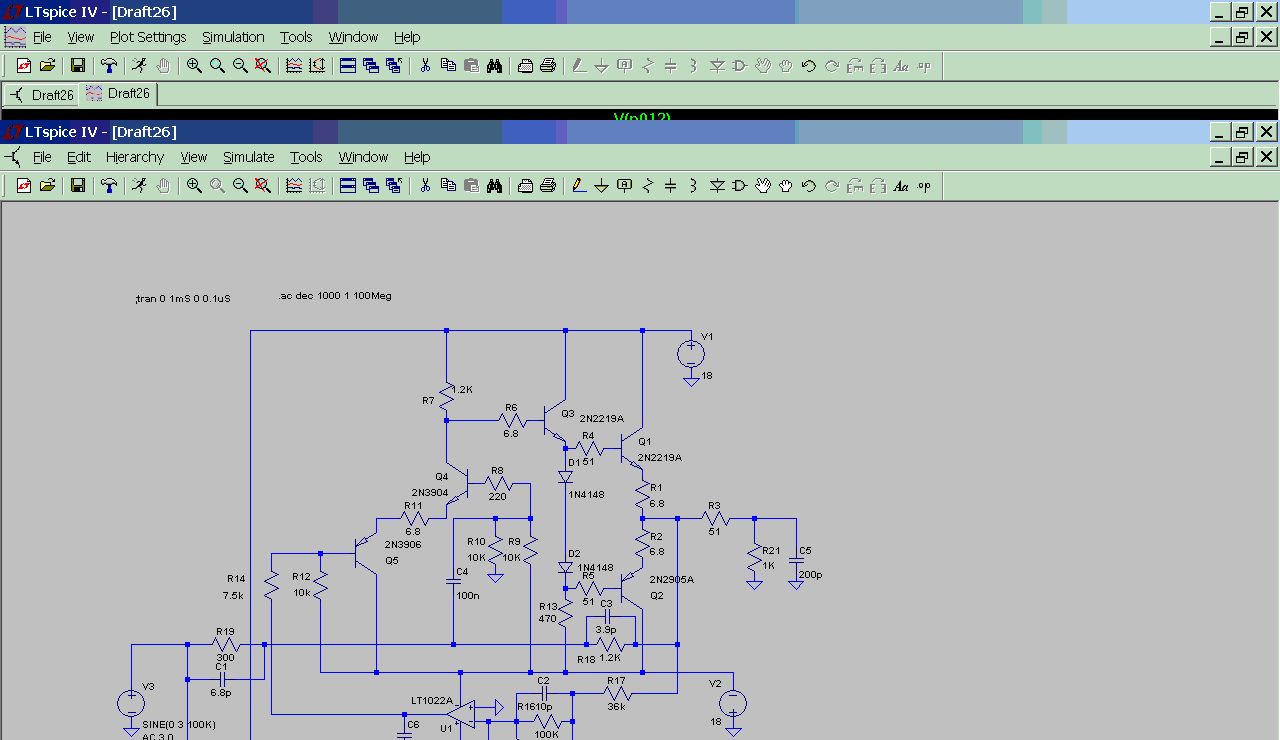Pick the Ground symbol tool in the lower toolbar
This screenshot has width=1280, height=740.
601,186
